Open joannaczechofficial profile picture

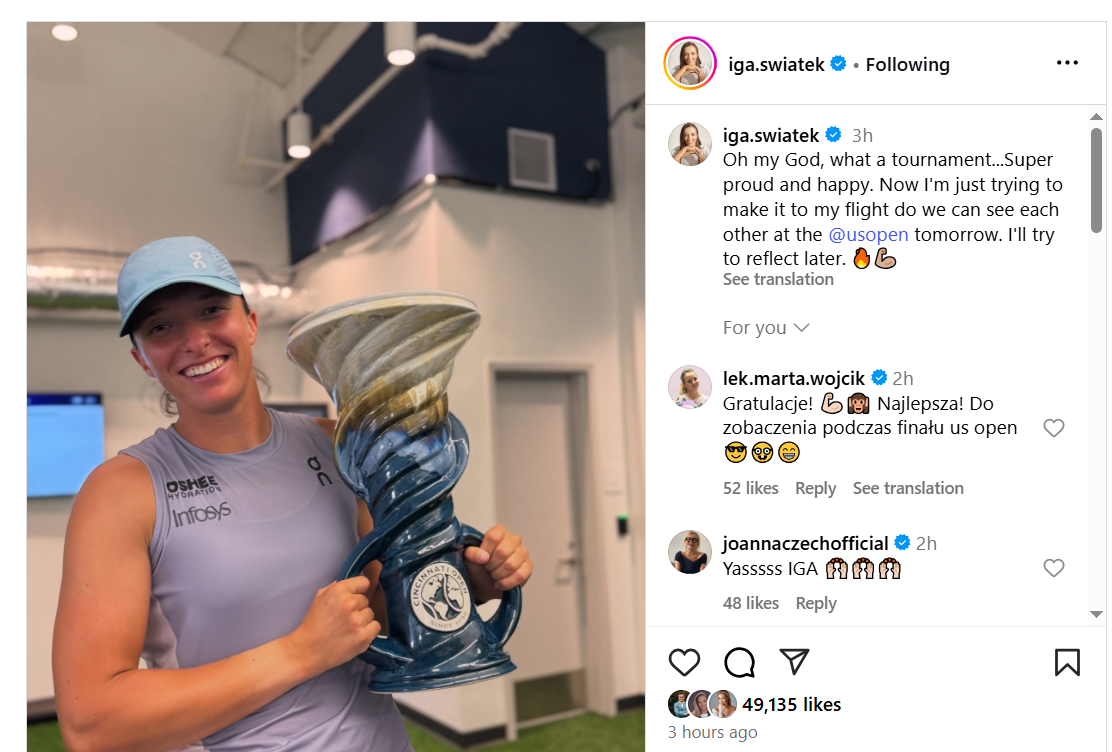(689, 552)
